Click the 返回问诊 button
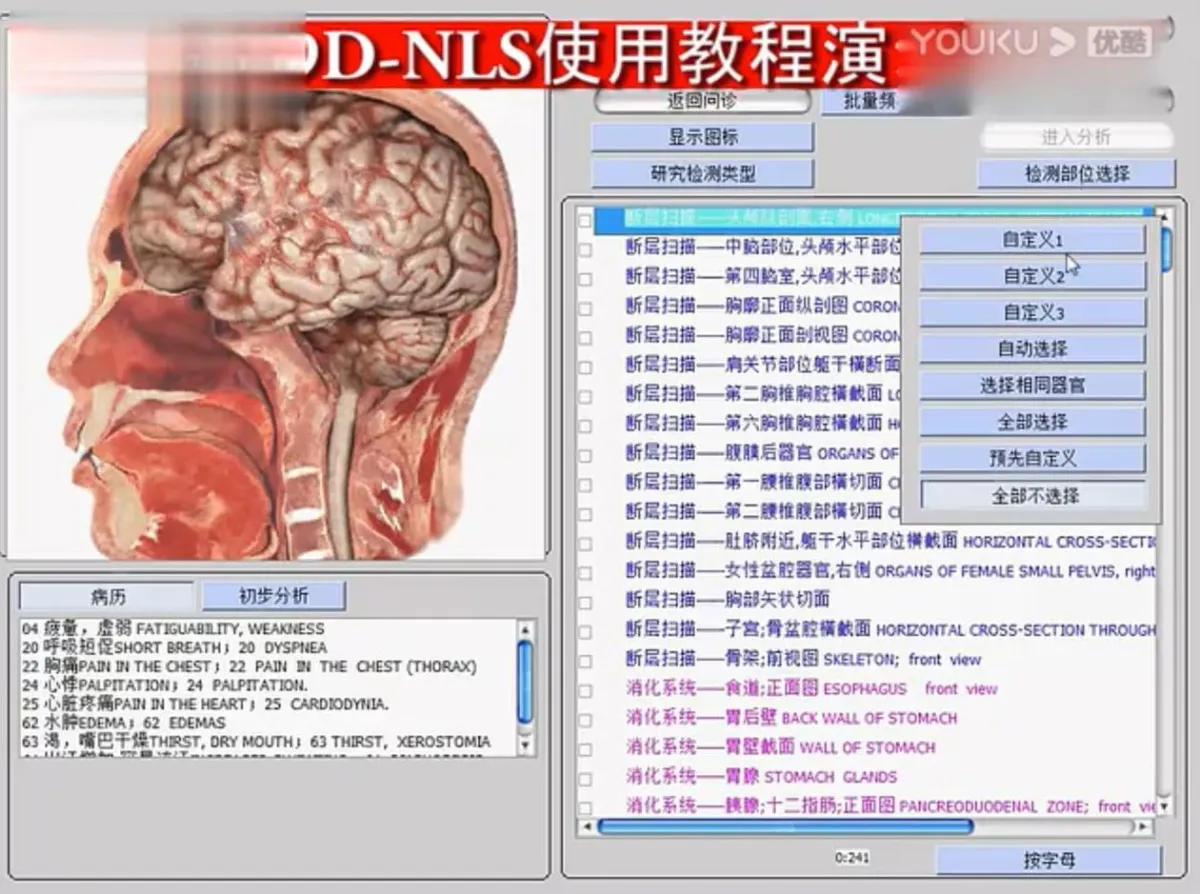Image resolution: width=1200 pixels, height=894 pixels. pyautogui.click(x=702, y=101)
